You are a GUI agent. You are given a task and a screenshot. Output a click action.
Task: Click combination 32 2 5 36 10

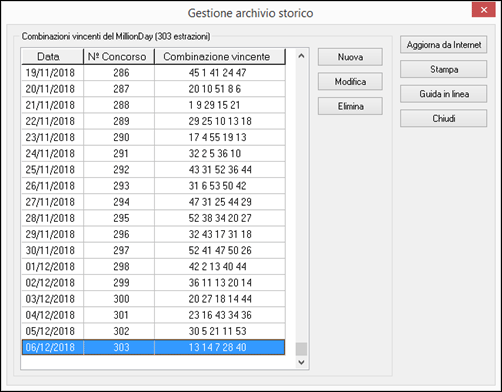click(215, 153)
